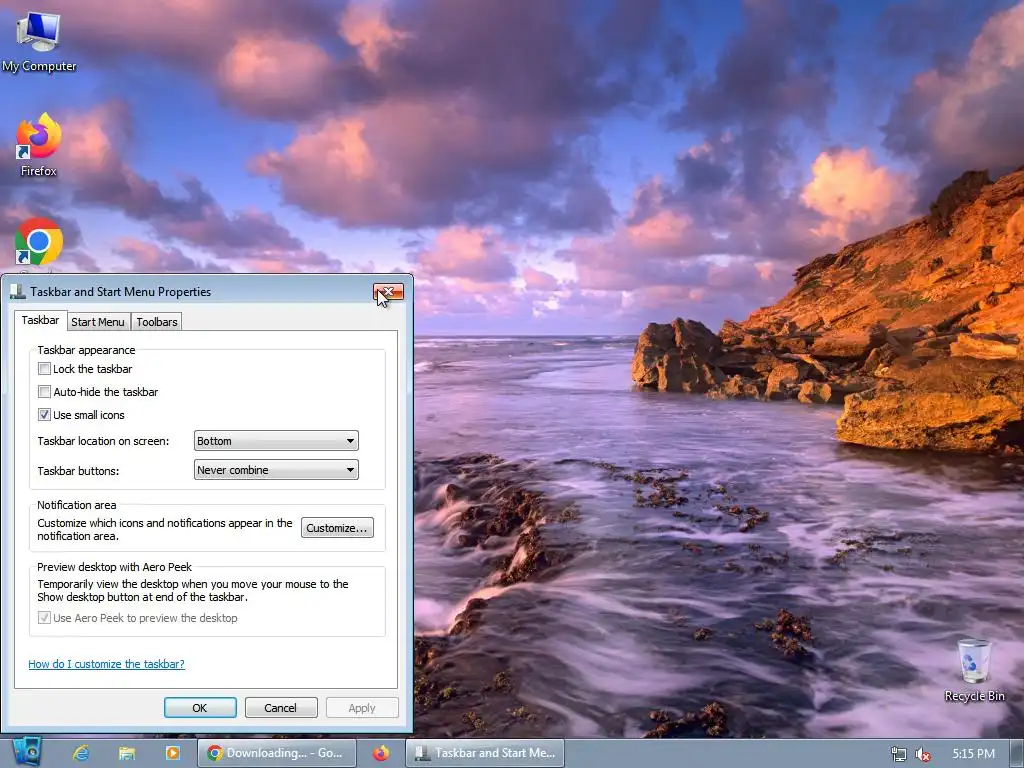Open How do I customize the taskbar link

(106, 664)
